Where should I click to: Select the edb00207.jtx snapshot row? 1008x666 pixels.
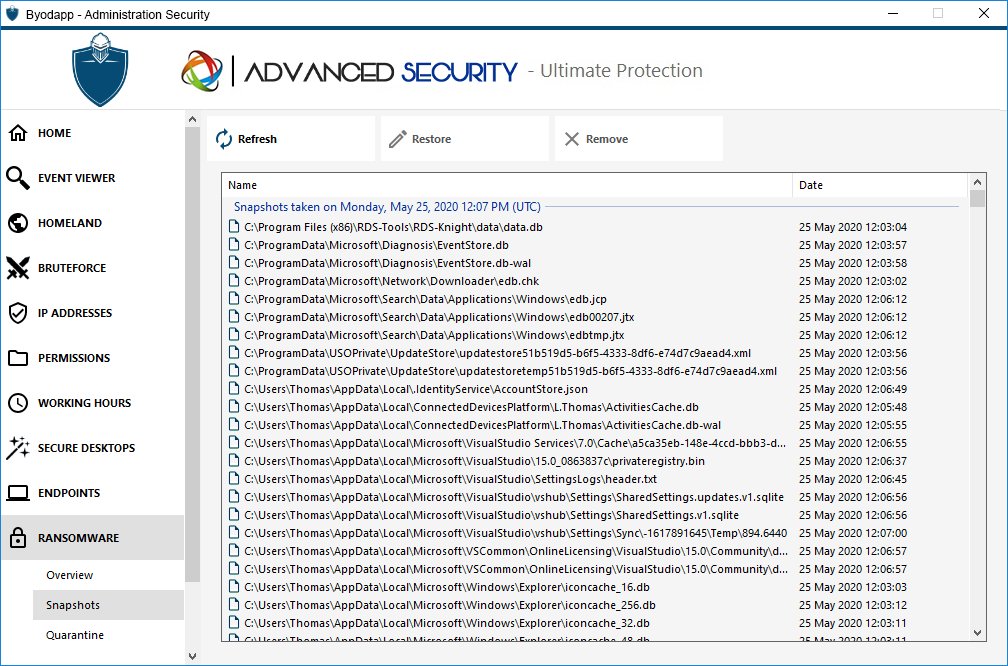tap(595, 317)
